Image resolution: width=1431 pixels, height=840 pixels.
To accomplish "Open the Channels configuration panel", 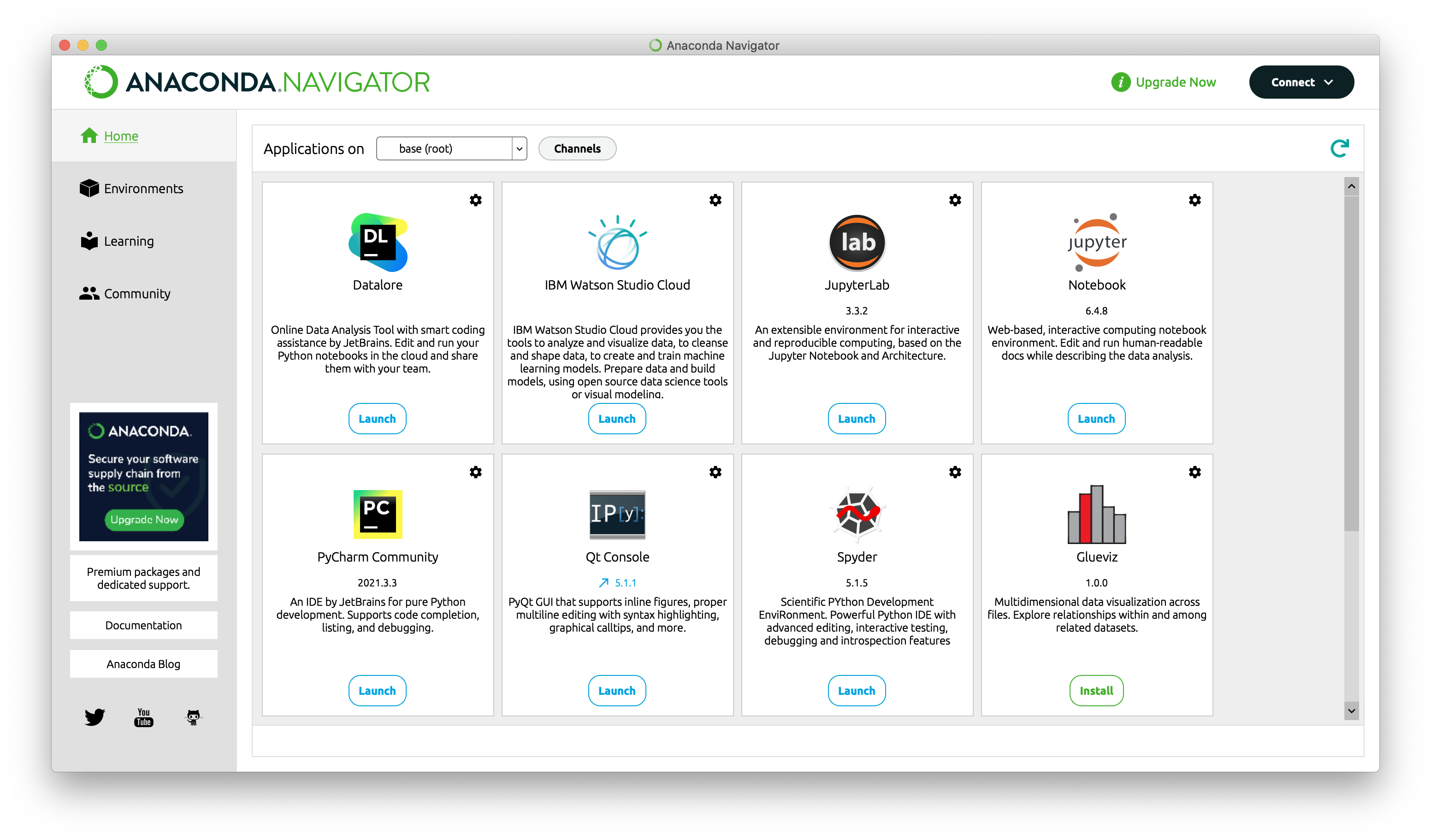I will tap(577, 148).
